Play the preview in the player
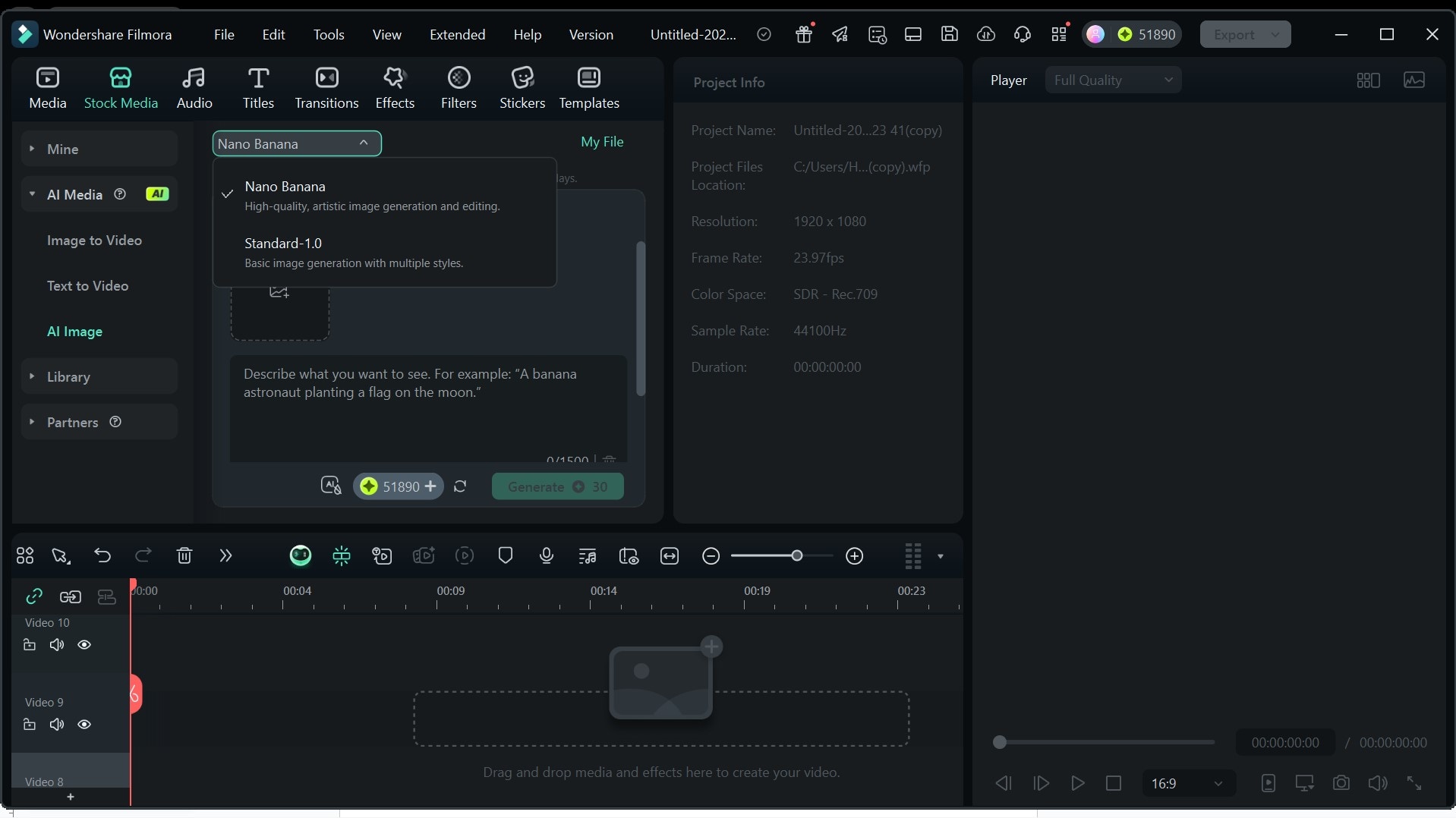The height and width of the screenshot is (818, 1456). (1077, 783)
